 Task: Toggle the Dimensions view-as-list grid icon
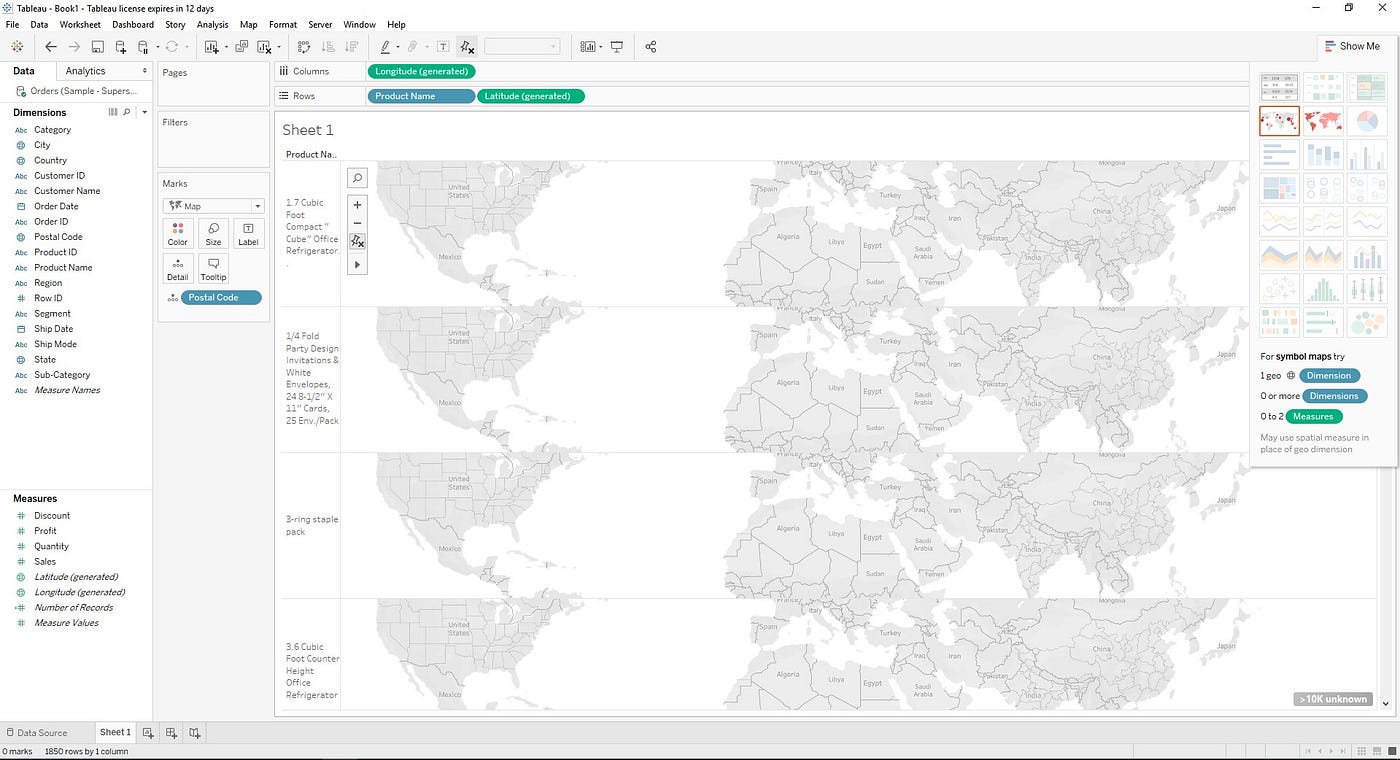click(112, 112)
